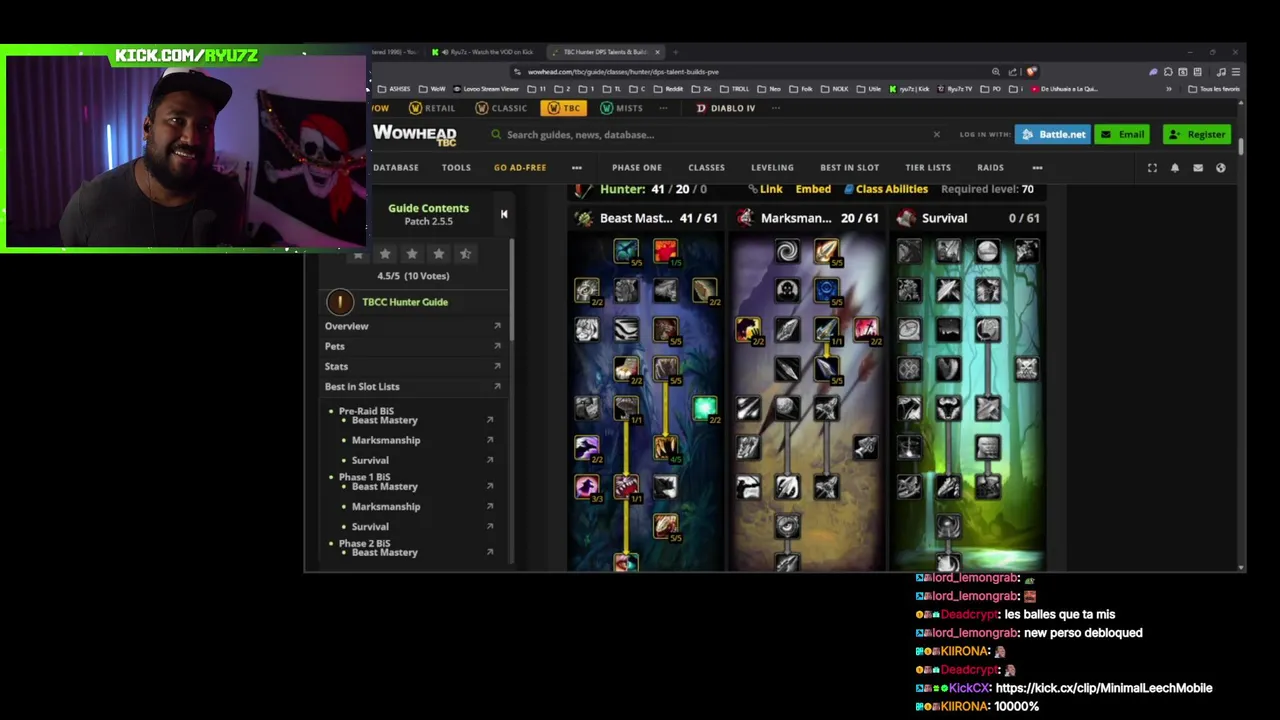The height and width of the screenshot is (720, 1280).
Task: Open the three-dots menu after DIABLO IV
Action: tap(775, 108)
